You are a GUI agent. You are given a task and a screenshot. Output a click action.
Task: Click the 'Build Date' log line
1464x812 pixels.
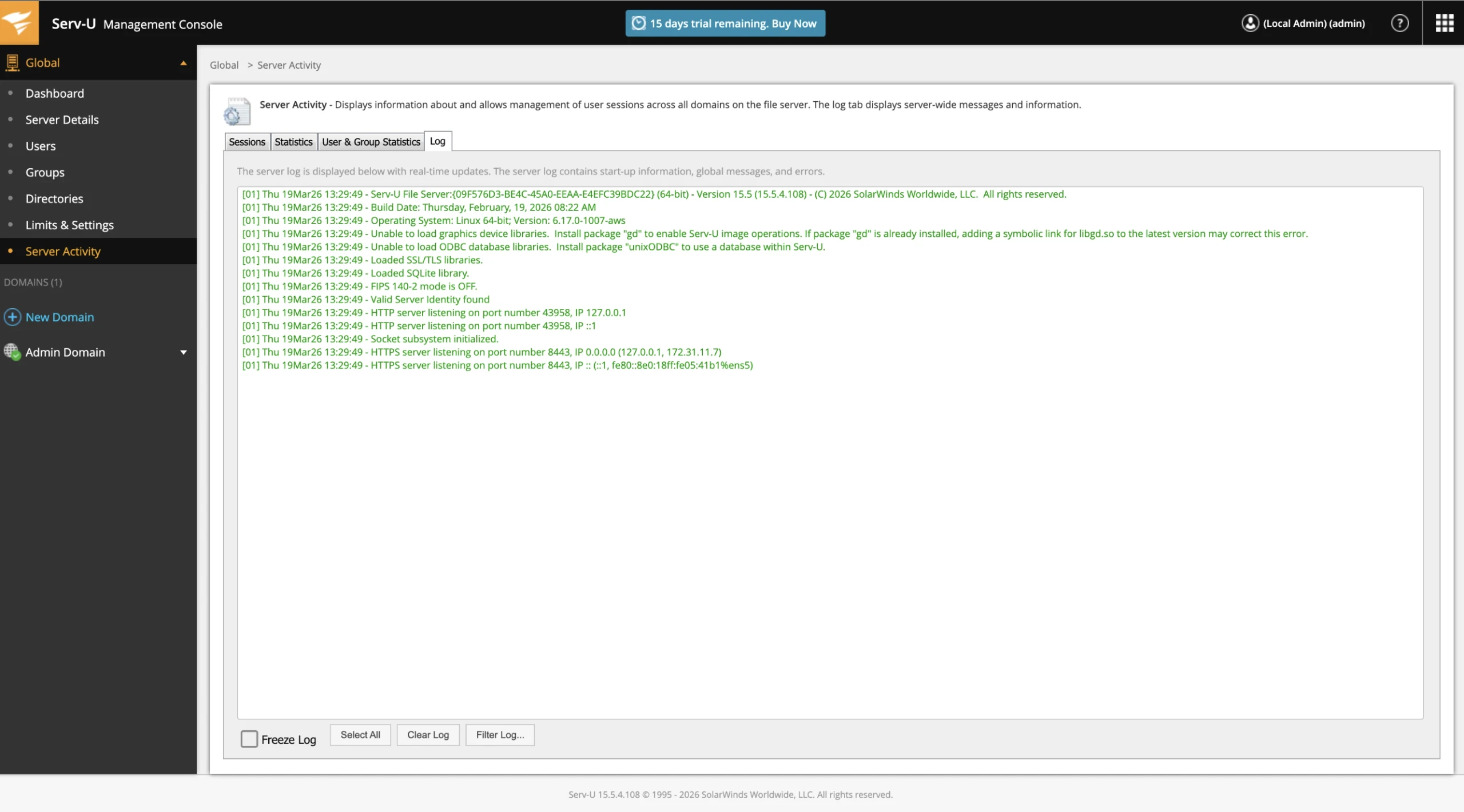click(x=419, y=207)
